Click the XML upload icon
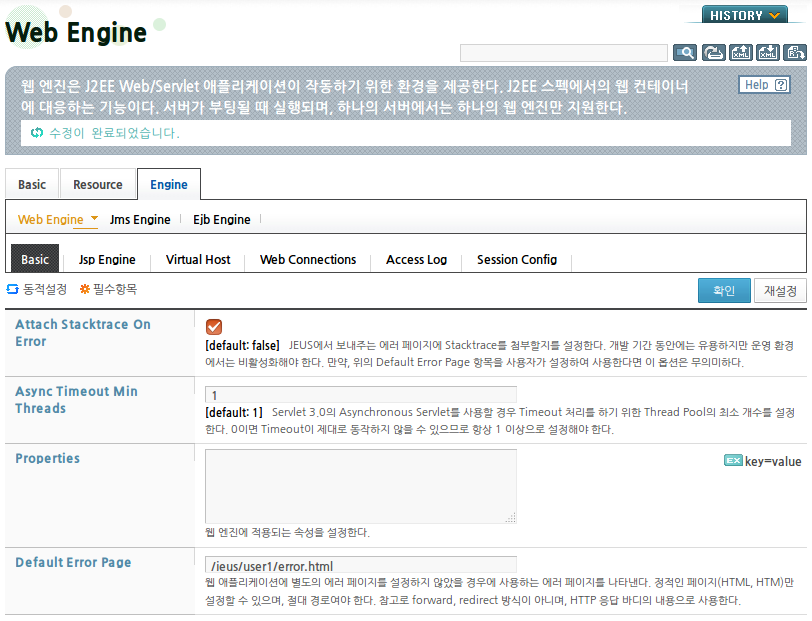Viewport: 812px width, 621px height. (741, 53)
